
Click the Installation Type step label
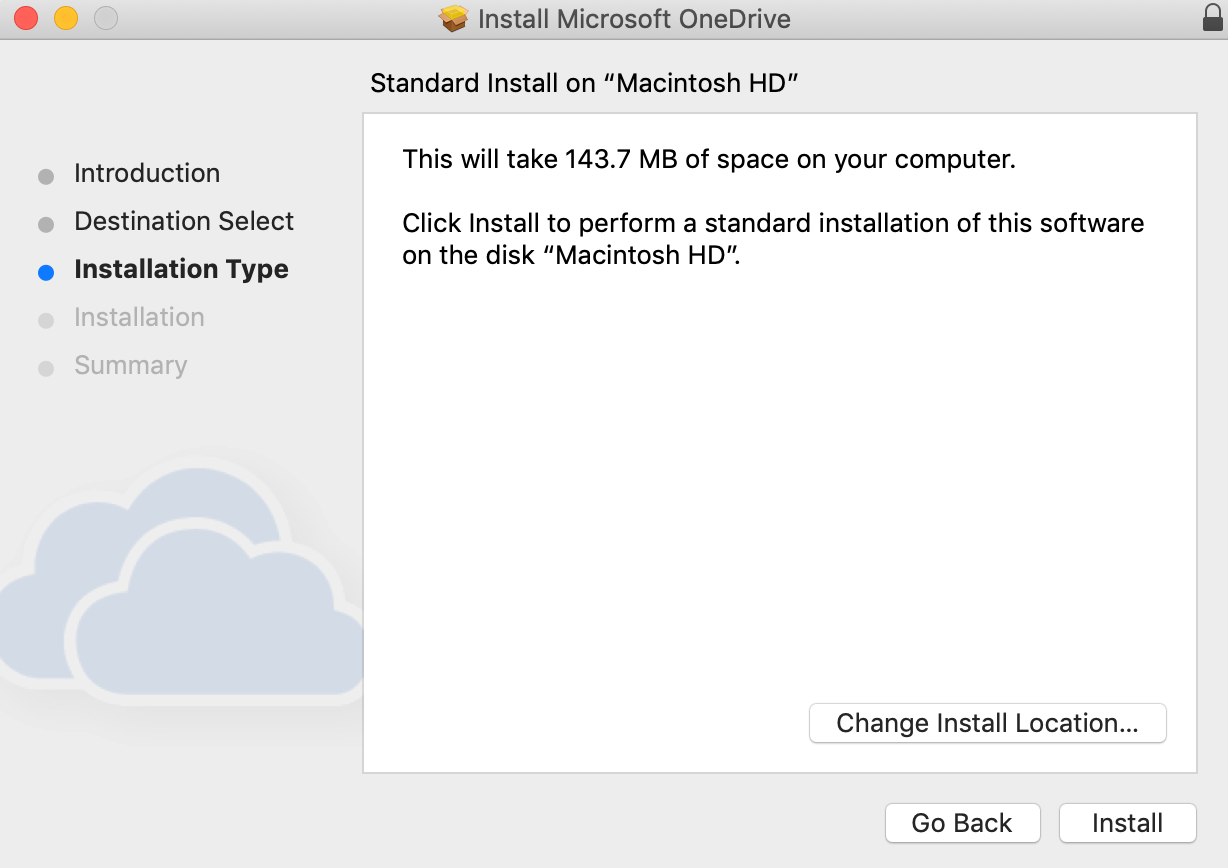181,269
